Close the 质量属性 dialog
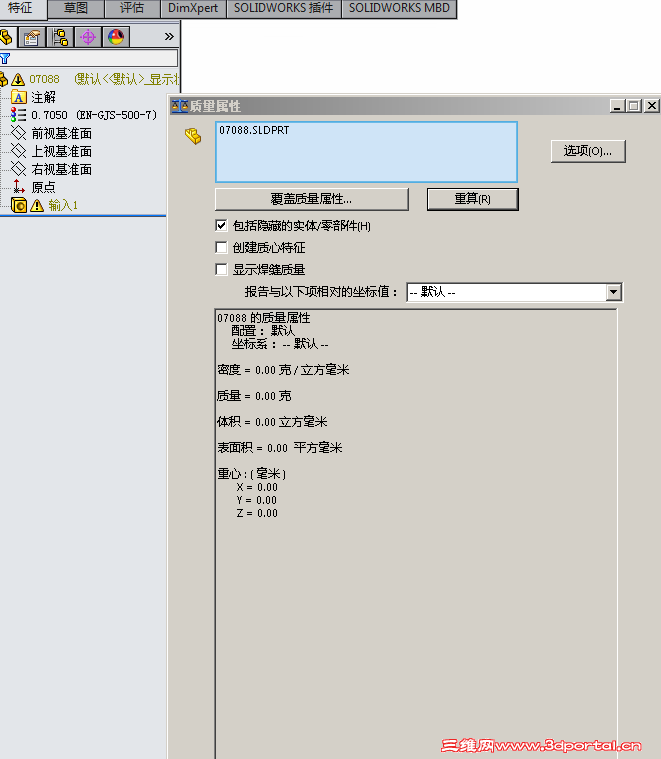Screen dimensions: 661x759 click(652, 106)
